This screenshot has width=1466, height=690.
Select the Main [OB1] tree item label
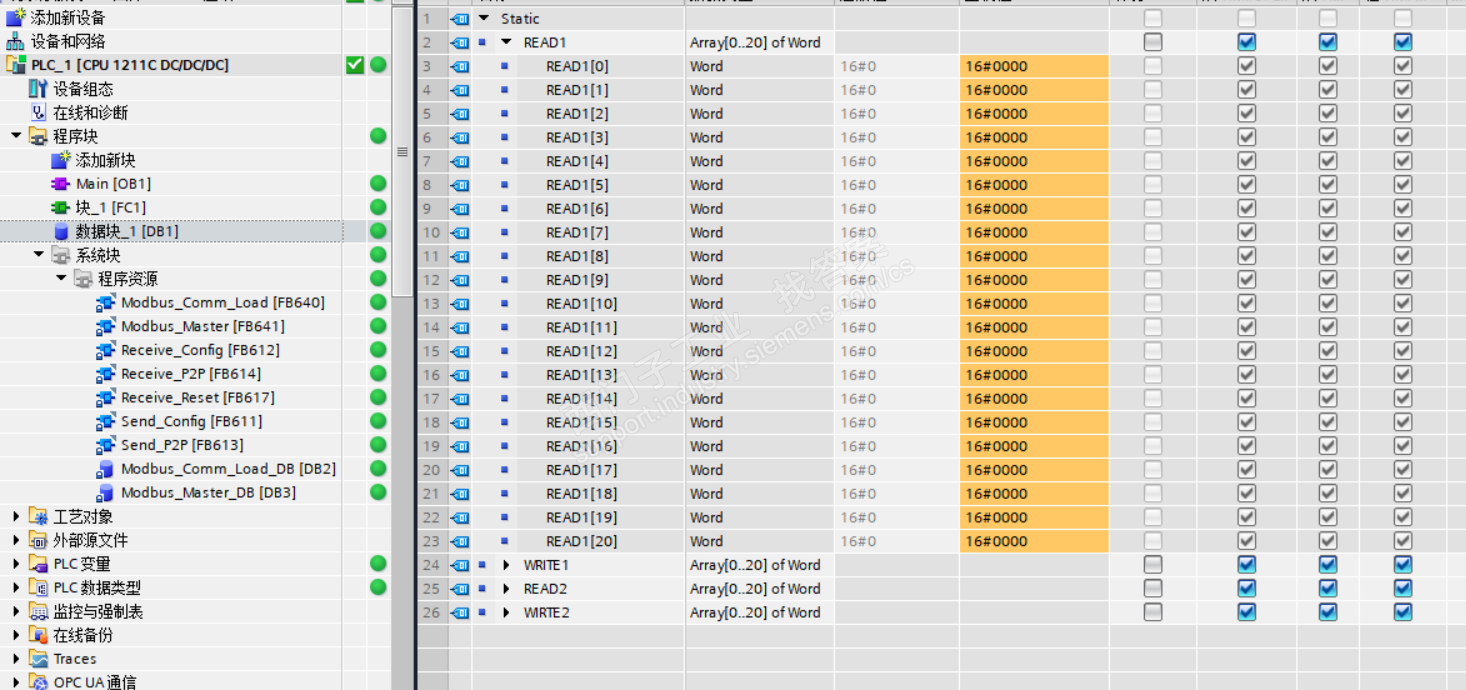[x=113, y=184]
